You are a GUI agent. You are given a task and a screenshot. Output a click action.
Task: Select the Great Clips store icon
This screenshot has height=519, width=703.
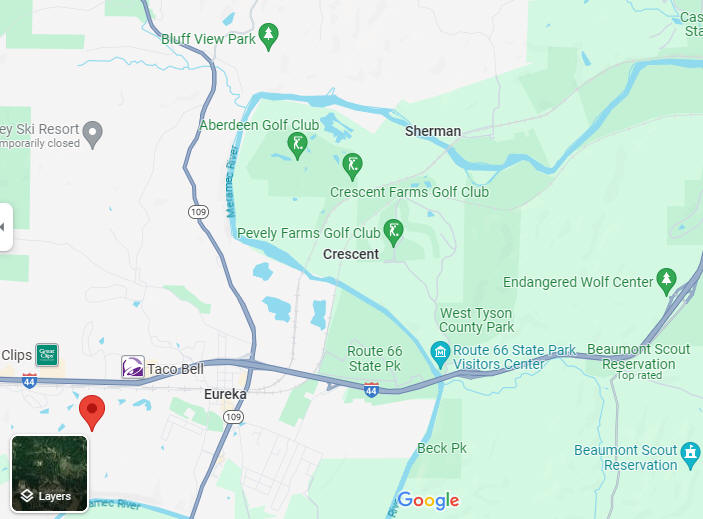pos(47,355)
